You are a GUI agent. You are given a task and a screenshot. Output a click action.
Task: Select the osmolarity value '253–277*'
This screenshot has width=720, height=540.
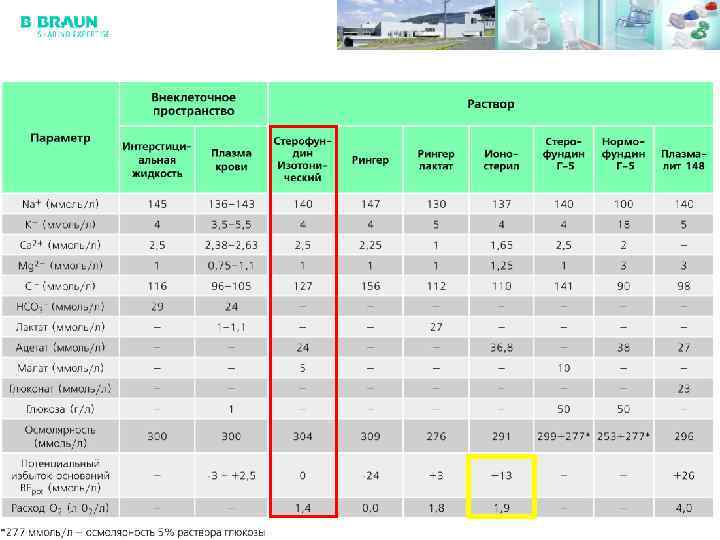pyautogui.click(x=623, y=436)
